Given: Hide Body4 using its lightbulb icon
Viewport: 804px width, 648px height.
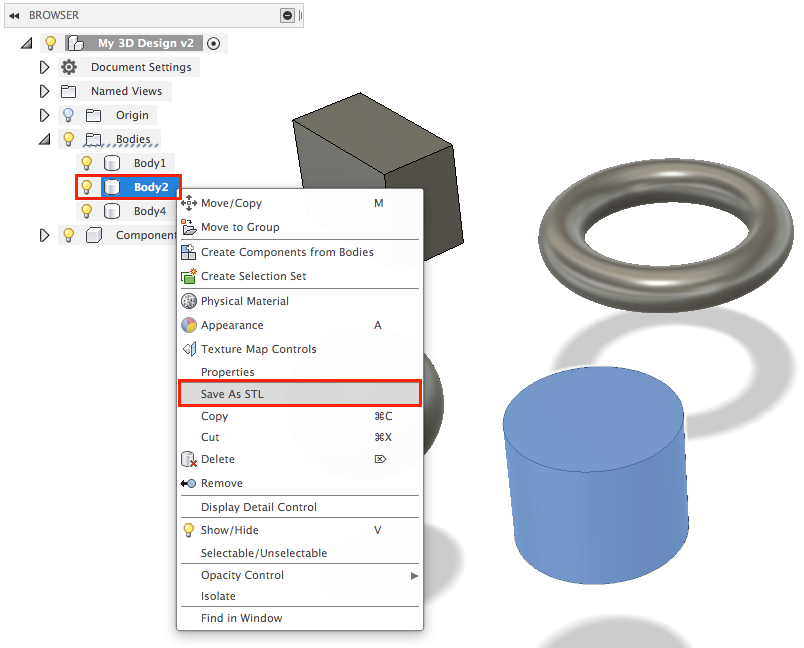Looking at the screenshot, I should coord(87,211).
